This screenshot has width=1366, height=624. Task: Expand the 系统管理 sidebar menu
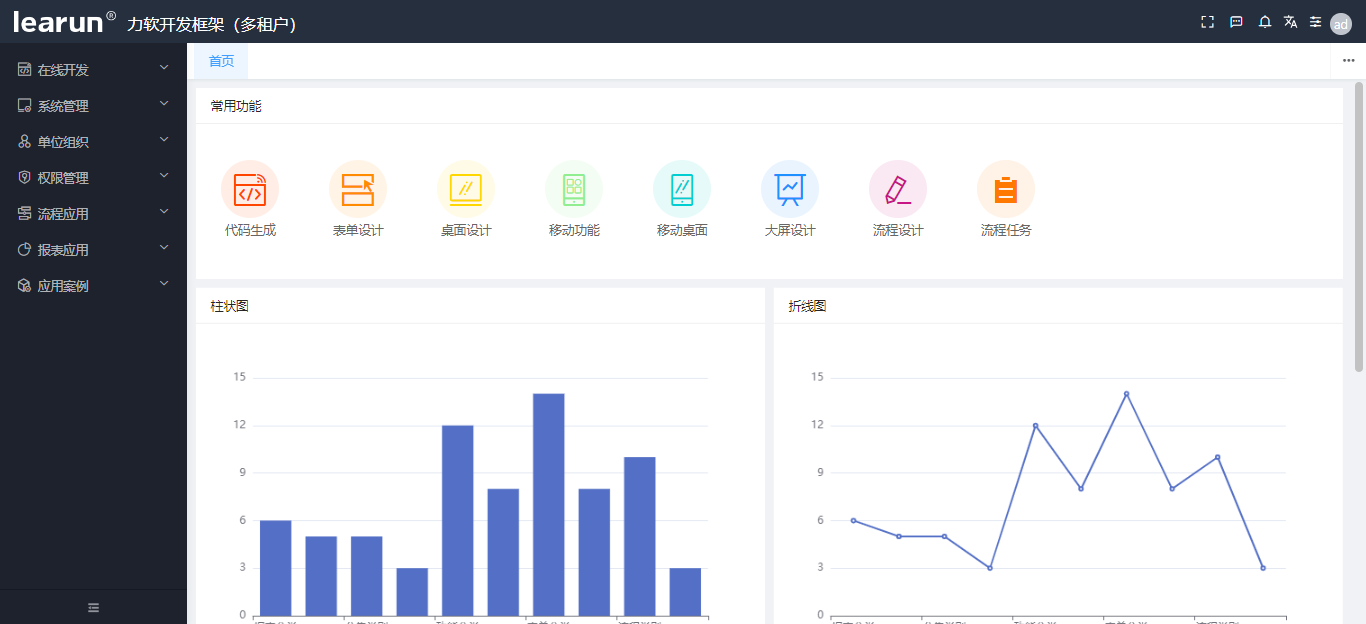(94, 106)
